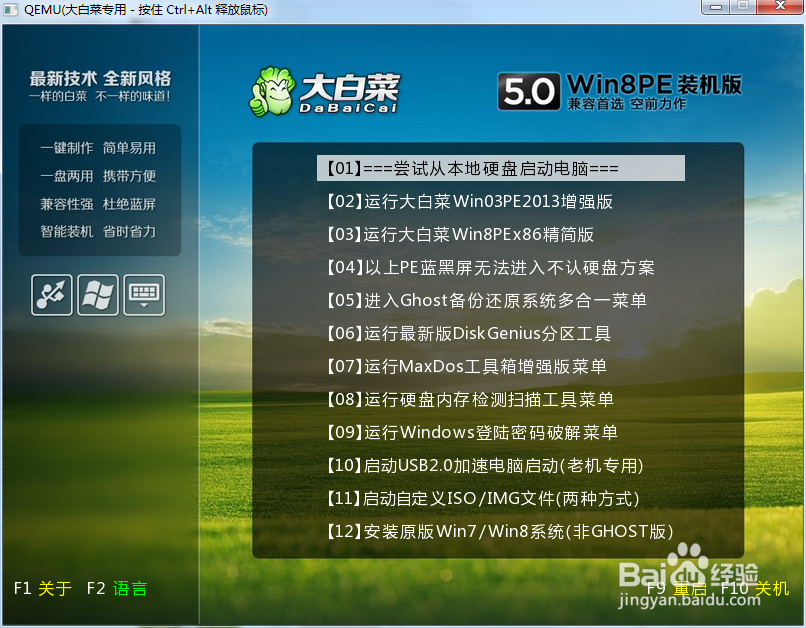Click the 最新技术 全新风格 heading
806x628 pixels.
tap(100, 79)
